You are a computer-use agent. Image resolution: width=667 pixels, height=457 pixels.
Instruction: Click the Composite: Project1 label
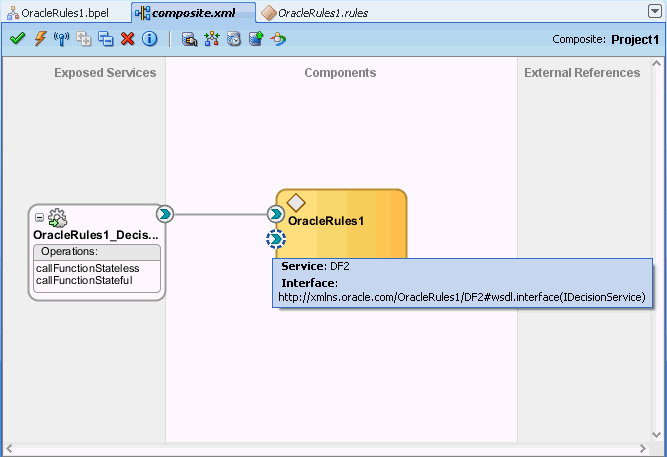605,39
